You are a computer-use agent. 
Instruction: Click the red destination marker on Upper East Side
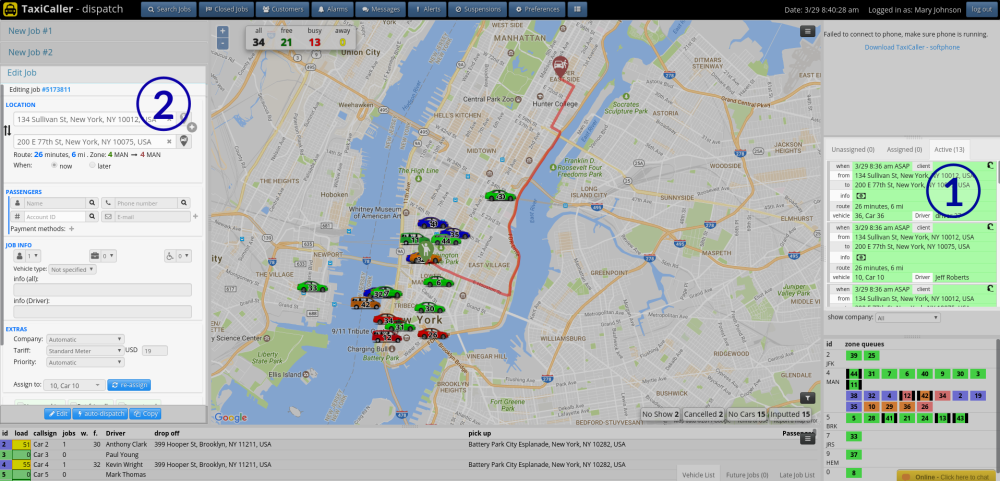(x=561, y=66)
